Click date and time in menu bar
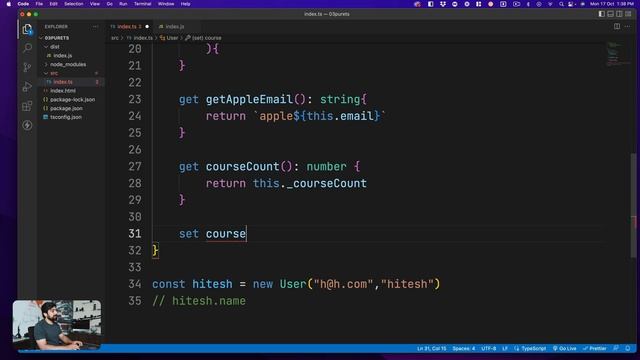Screen dimensions: 640x360 [611, 4]
